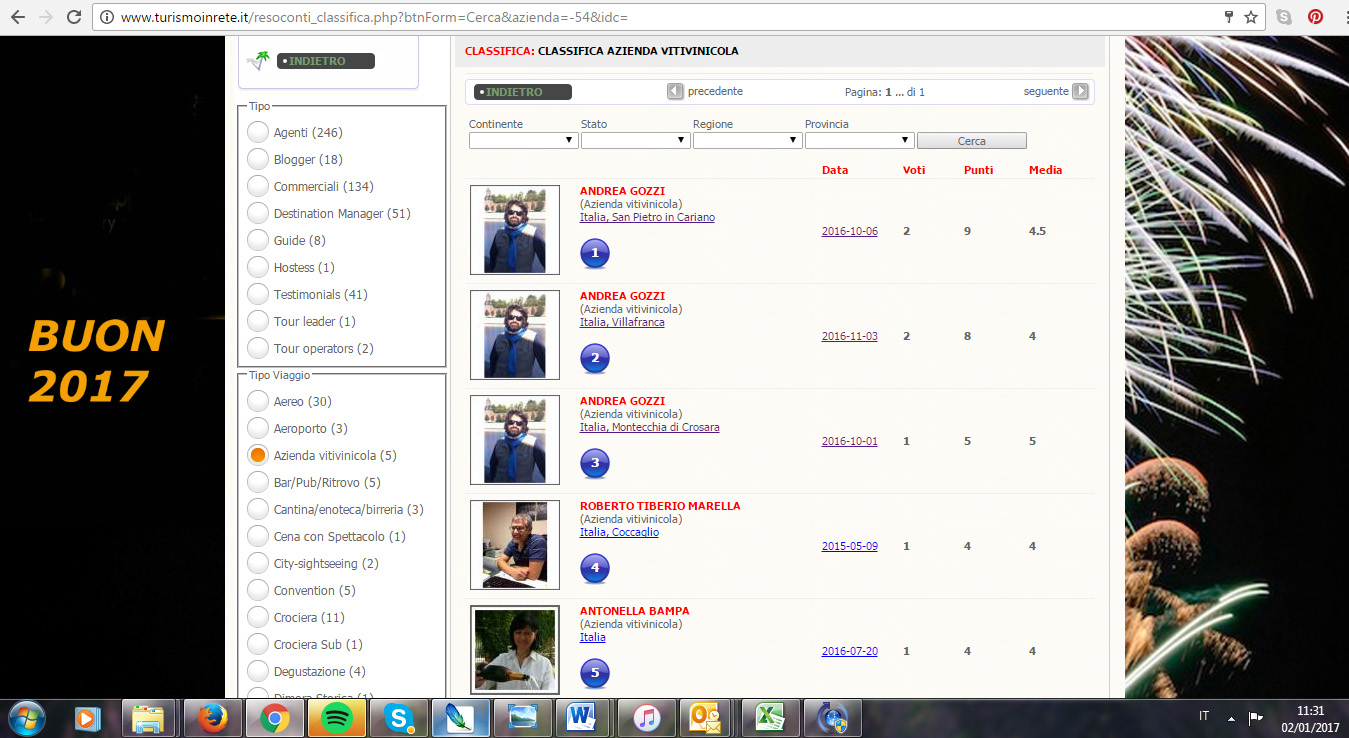This screenshot has width=1349, height=738.
Task: Click the blue rank badge number 4
Action: click(595, 569)
